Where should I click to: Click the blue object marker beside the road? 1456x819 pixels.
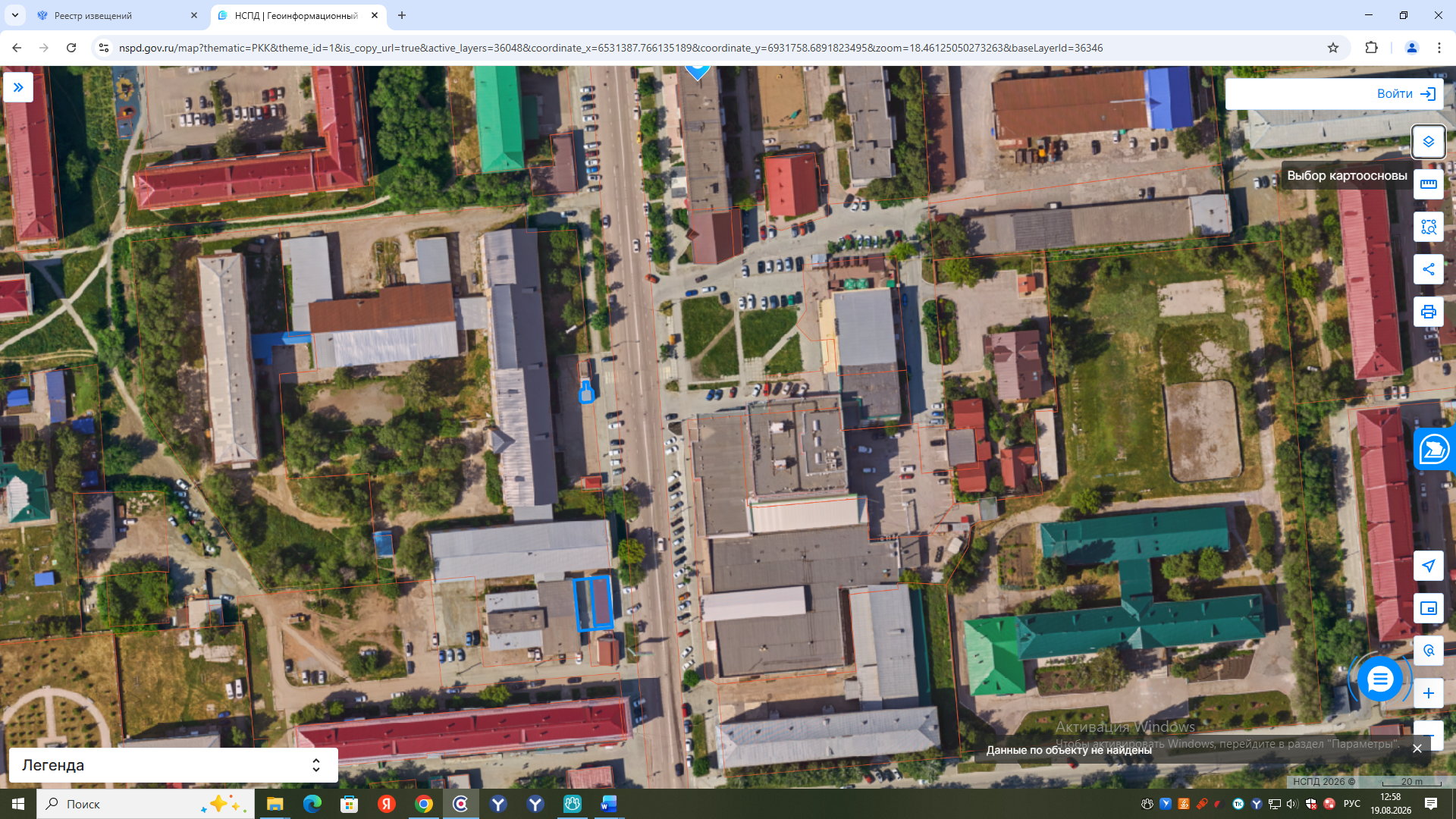point(586,391)
